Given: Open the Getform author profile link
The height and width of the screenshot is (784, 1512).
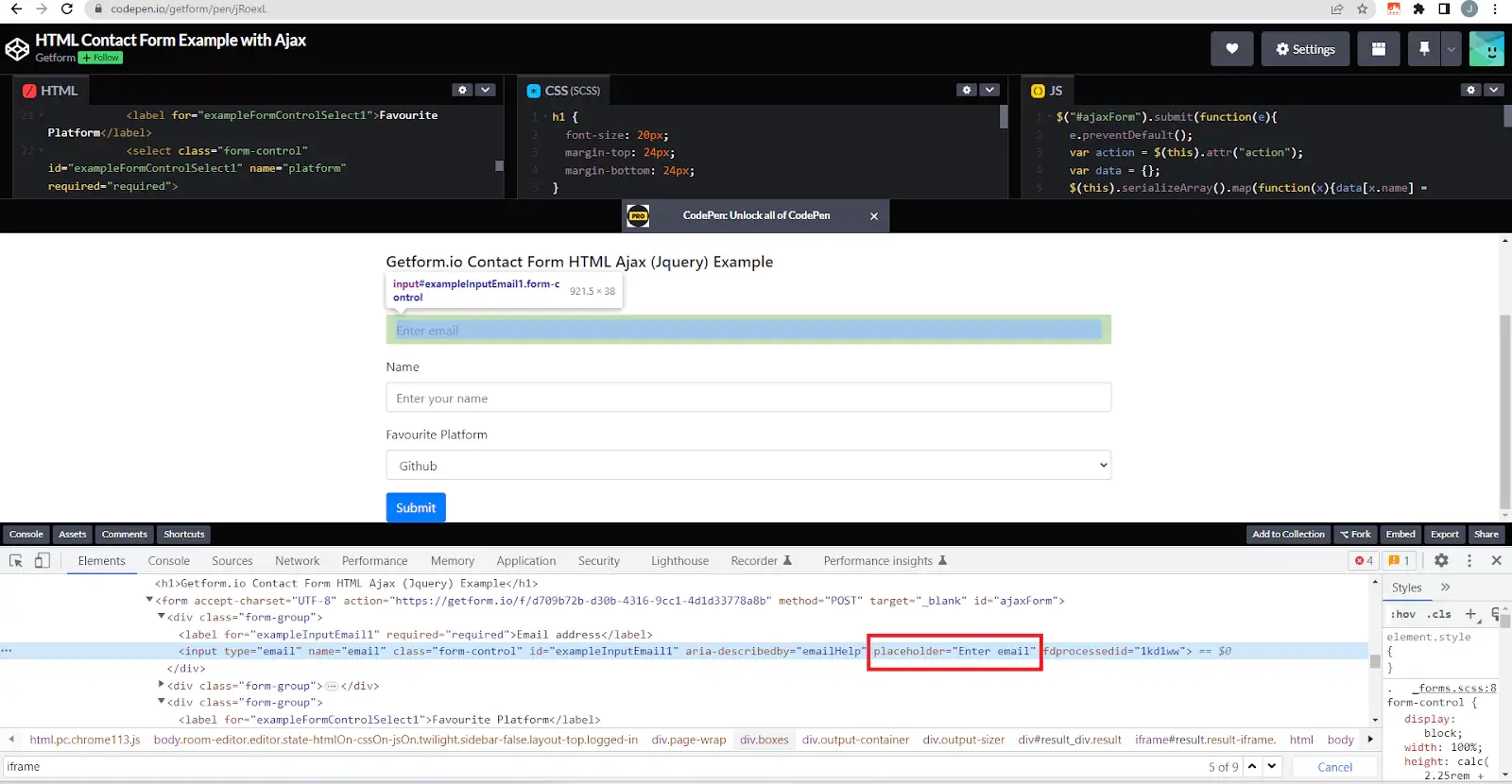Looking at the screenshot, I should coord(55,58).
